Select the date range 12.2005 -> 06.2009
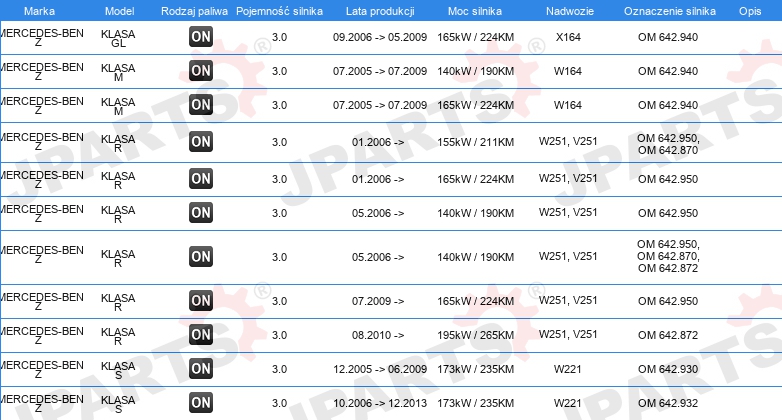Viewport: 782px width, 420px height. [380, 369]
